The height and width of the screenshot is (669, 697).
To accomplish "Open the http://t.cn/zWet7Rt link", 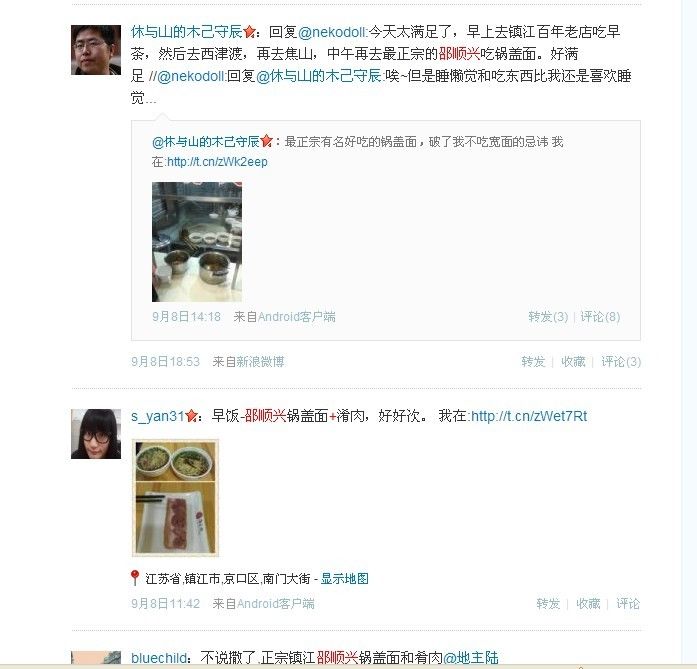I will click(x=529, y=416).
